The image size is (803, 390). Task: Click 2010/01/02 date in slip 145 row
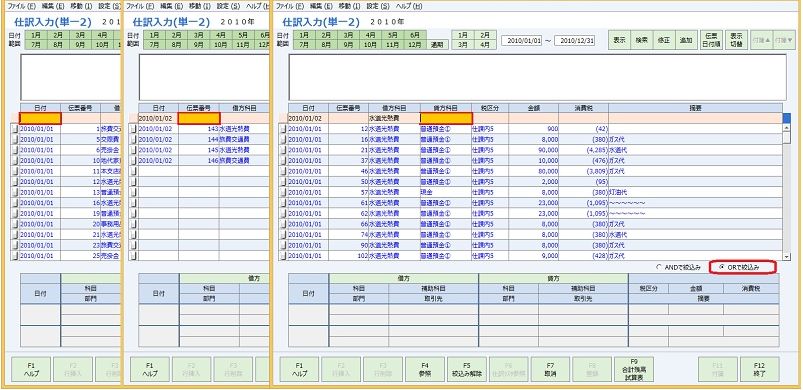coord(158,150)
